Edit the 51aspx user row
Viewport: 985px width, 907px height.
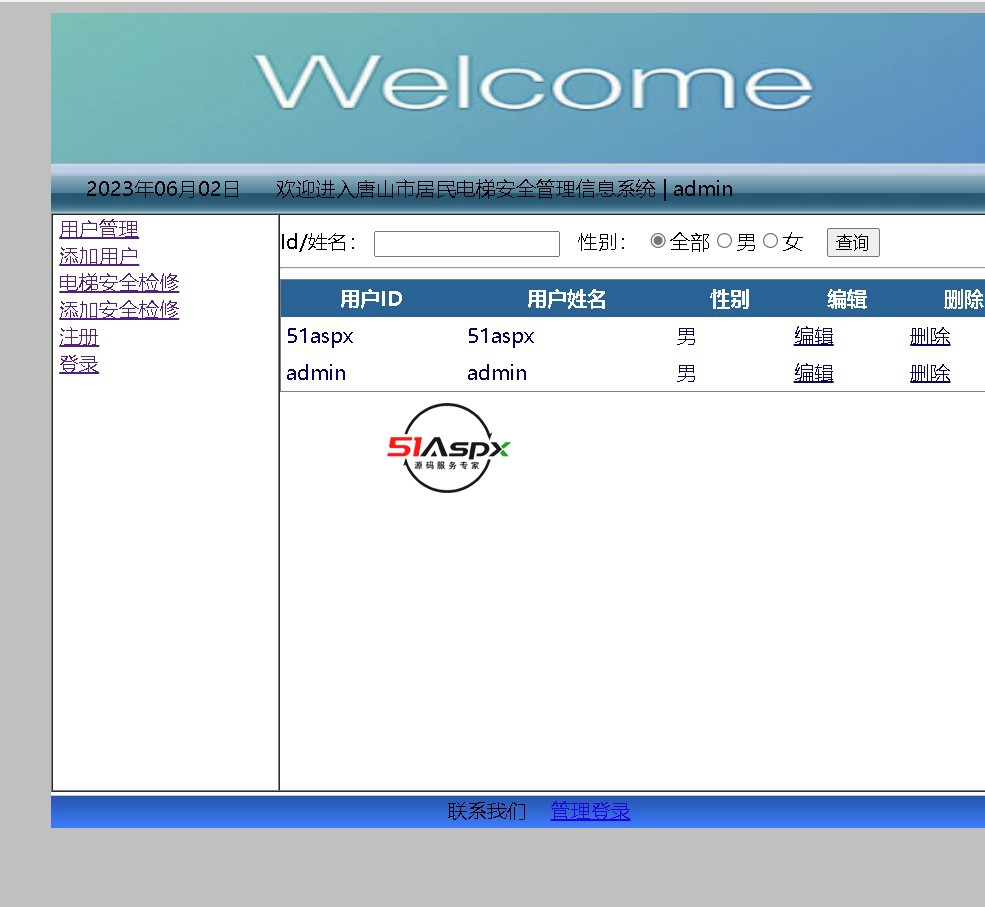pos(813,337)
